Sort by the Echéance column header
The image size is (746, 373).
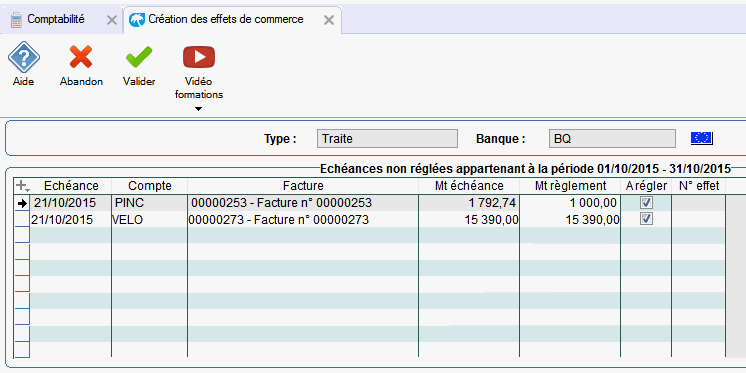pyautogui.click(x=71, y=185)
